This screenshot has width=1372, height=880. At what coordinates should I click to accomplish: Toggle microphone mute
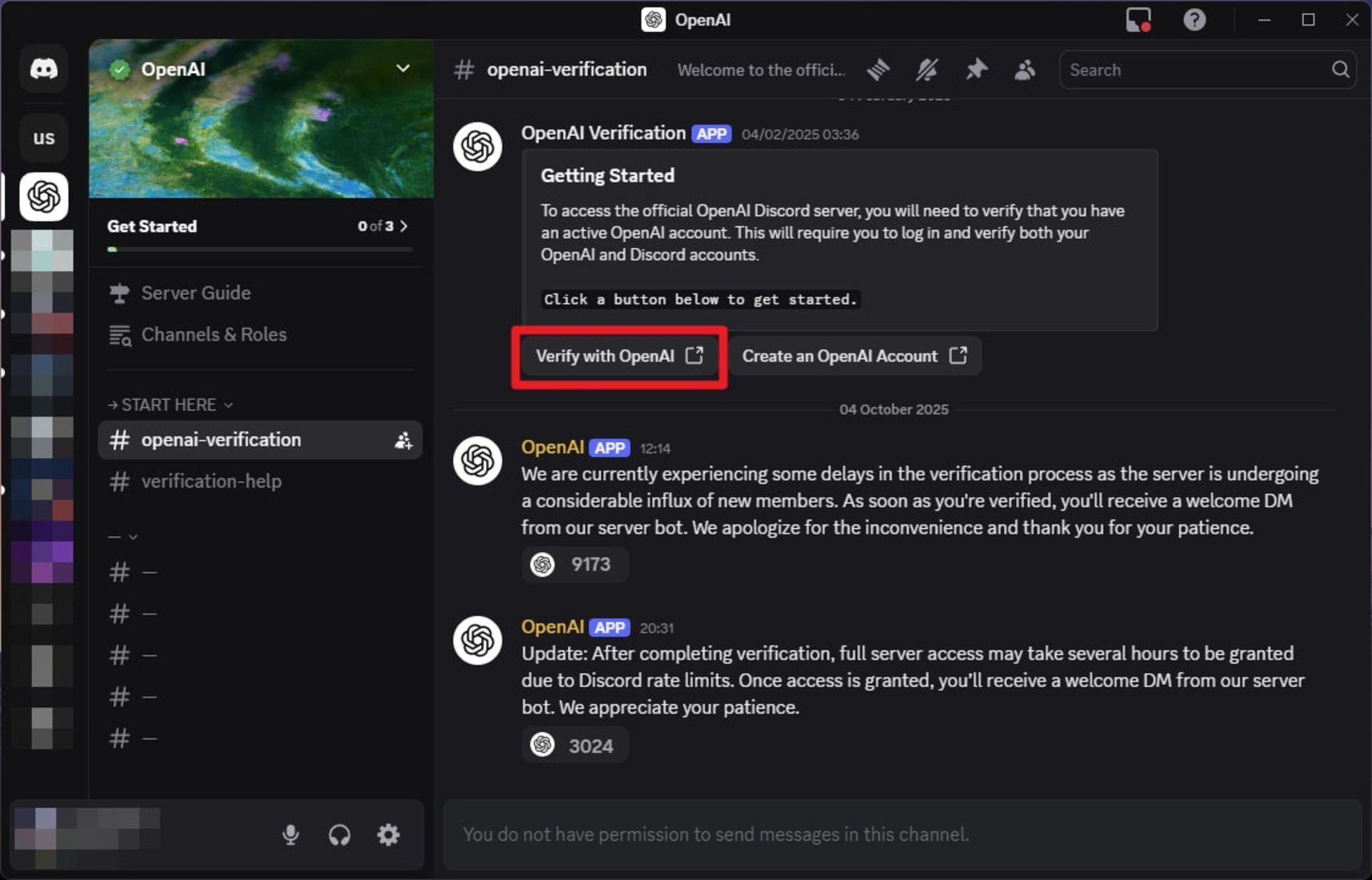pyautogui.click(x=290, y=834)
